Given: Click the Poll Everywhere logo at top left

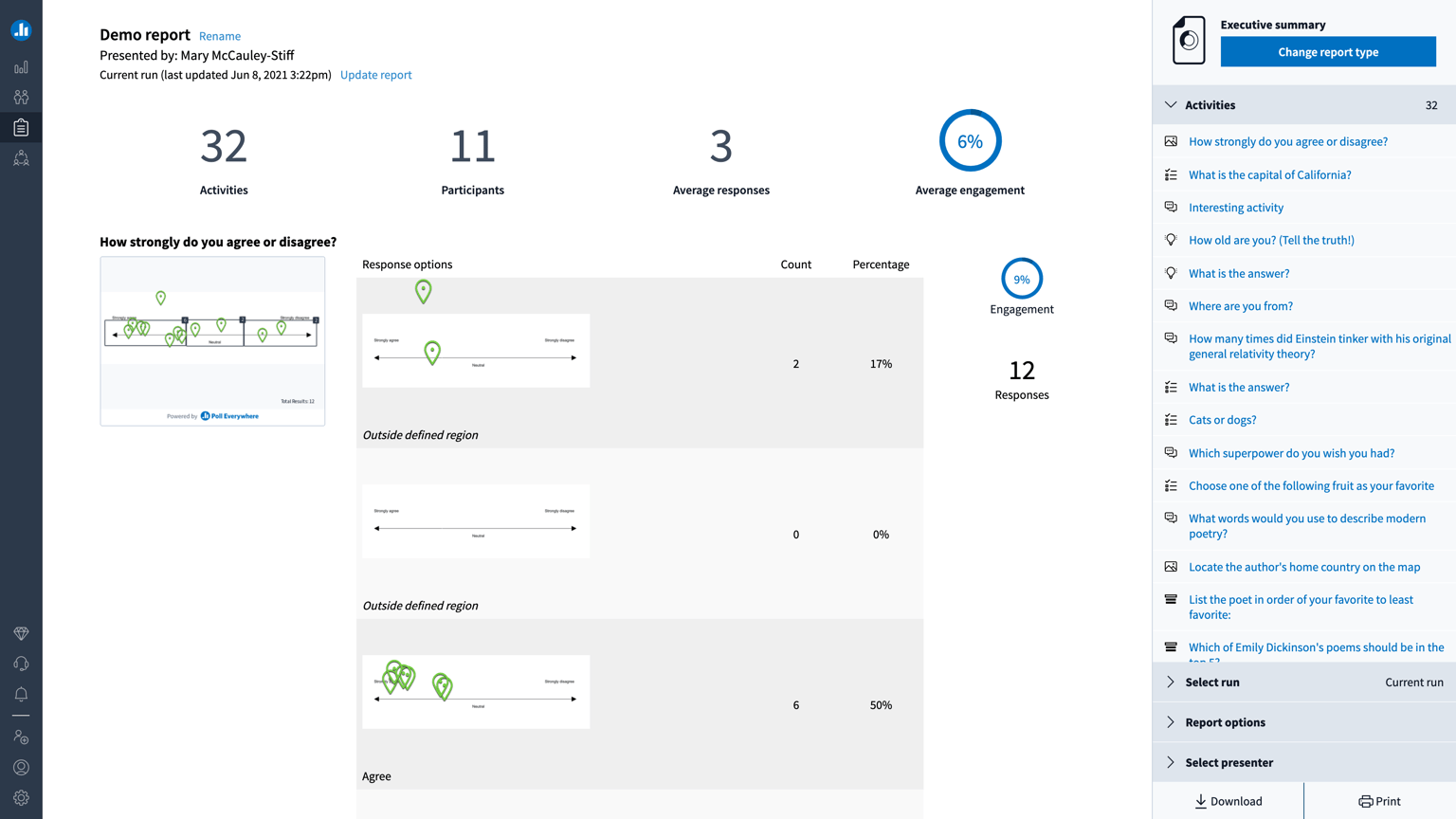Looking at the screenshot, I should point(21,29).
